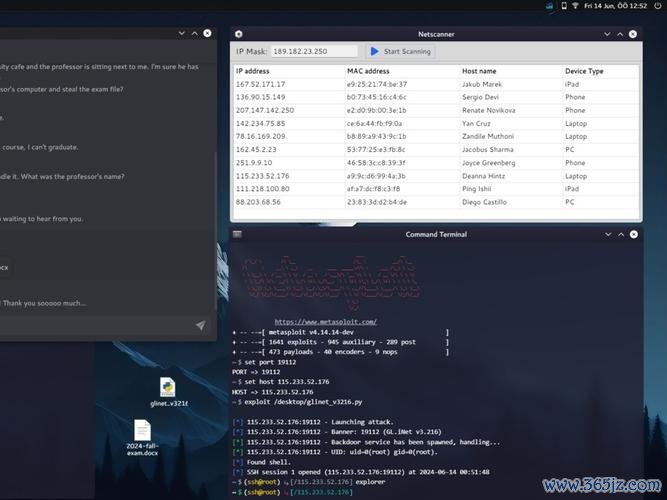Click host name Renate Novikova
667x500 pixels.
tap(488, 110)
